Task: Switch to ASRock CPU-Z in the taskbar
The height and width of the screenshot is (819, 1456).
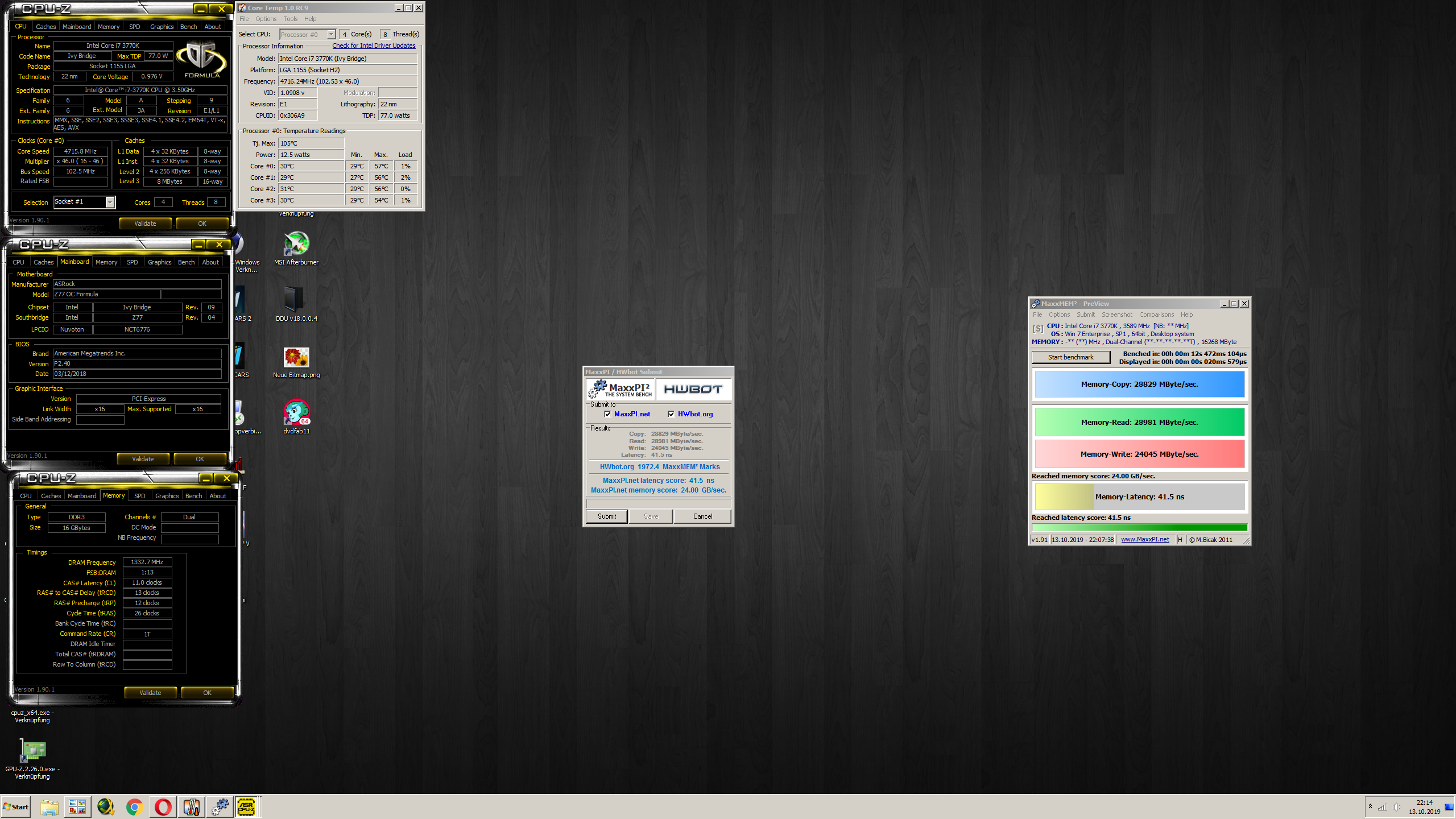Action: [x=247, y=806]
